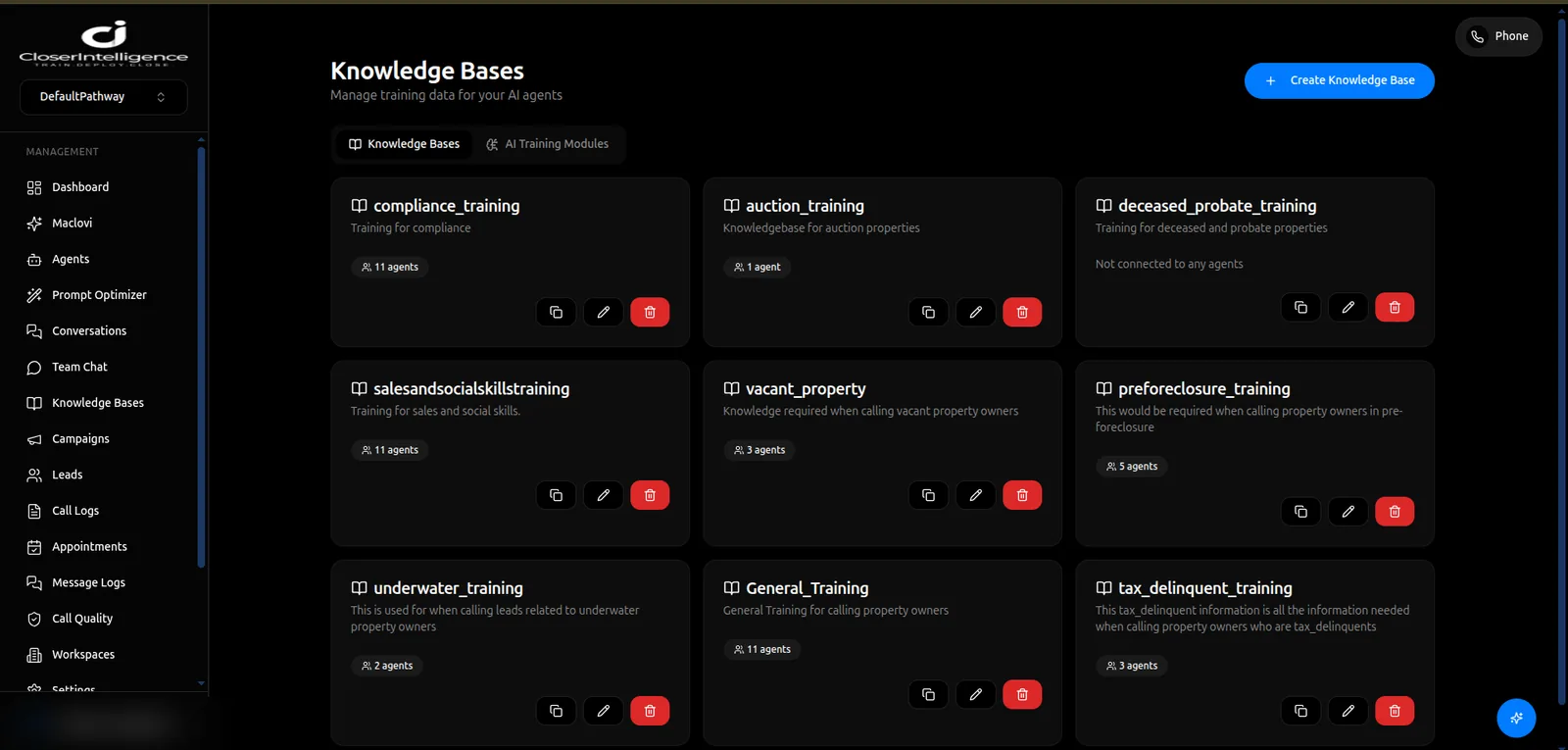1568x750 pixels.
Task: Delete the preforeclosure_training knowledge base
Action: point(1395,511)
